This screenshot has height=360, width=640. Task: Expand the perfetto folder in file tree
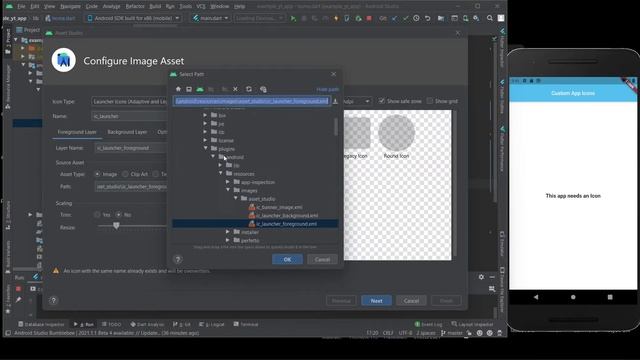pos(228,240)
